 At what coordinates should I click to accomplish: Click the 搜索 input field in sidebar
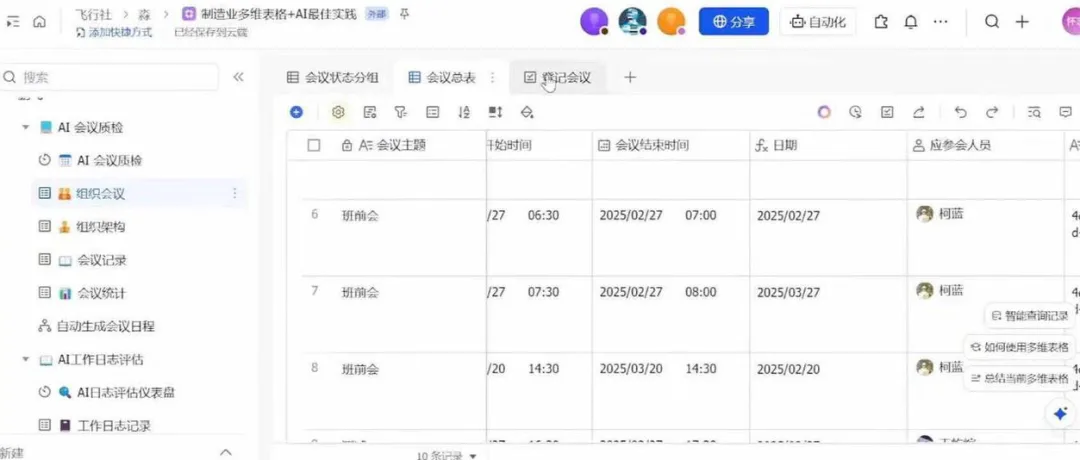coord(110,77)
